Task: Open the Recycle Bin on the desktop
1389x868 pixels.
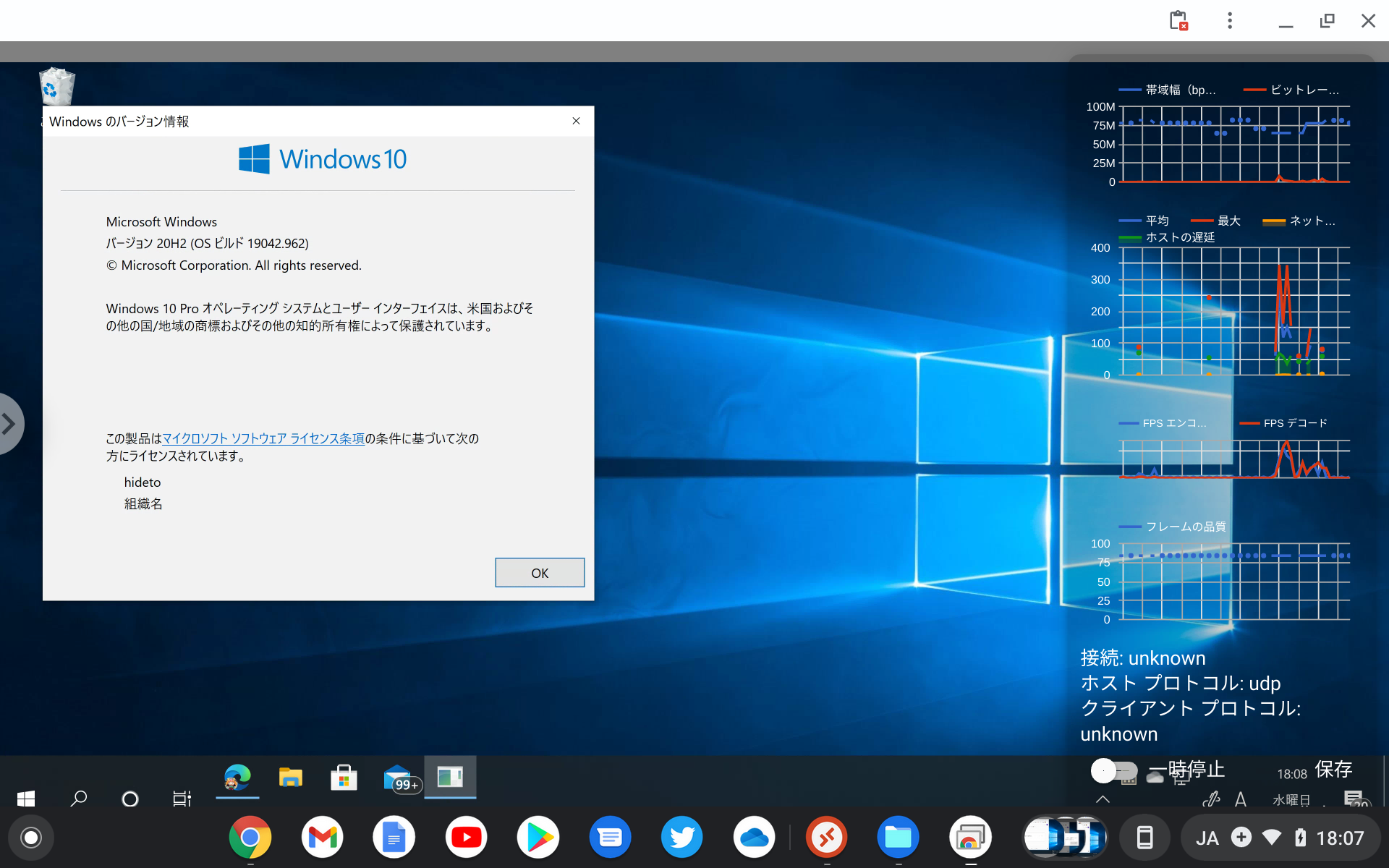Action: (x=56, y=87)
